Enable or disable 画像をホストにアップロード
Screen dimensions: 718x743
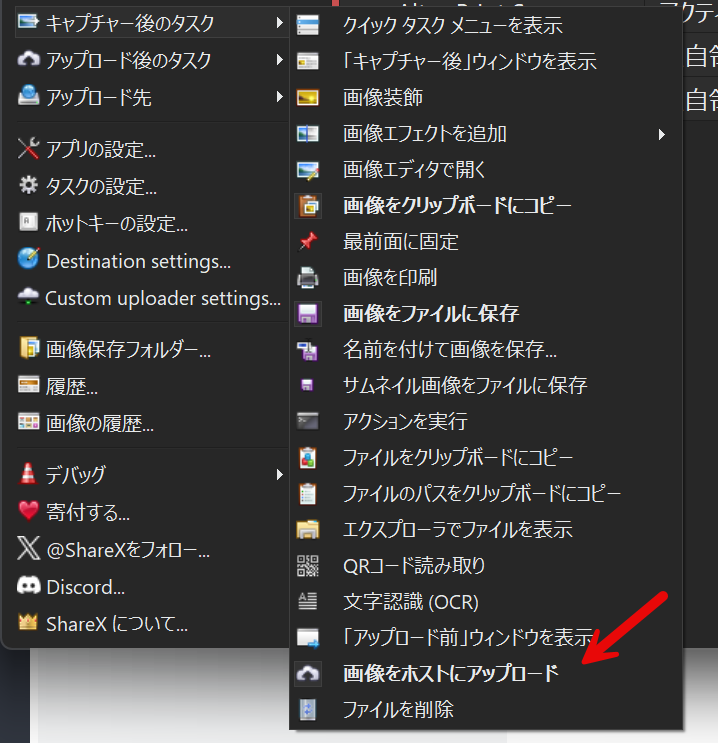[450, 674]
